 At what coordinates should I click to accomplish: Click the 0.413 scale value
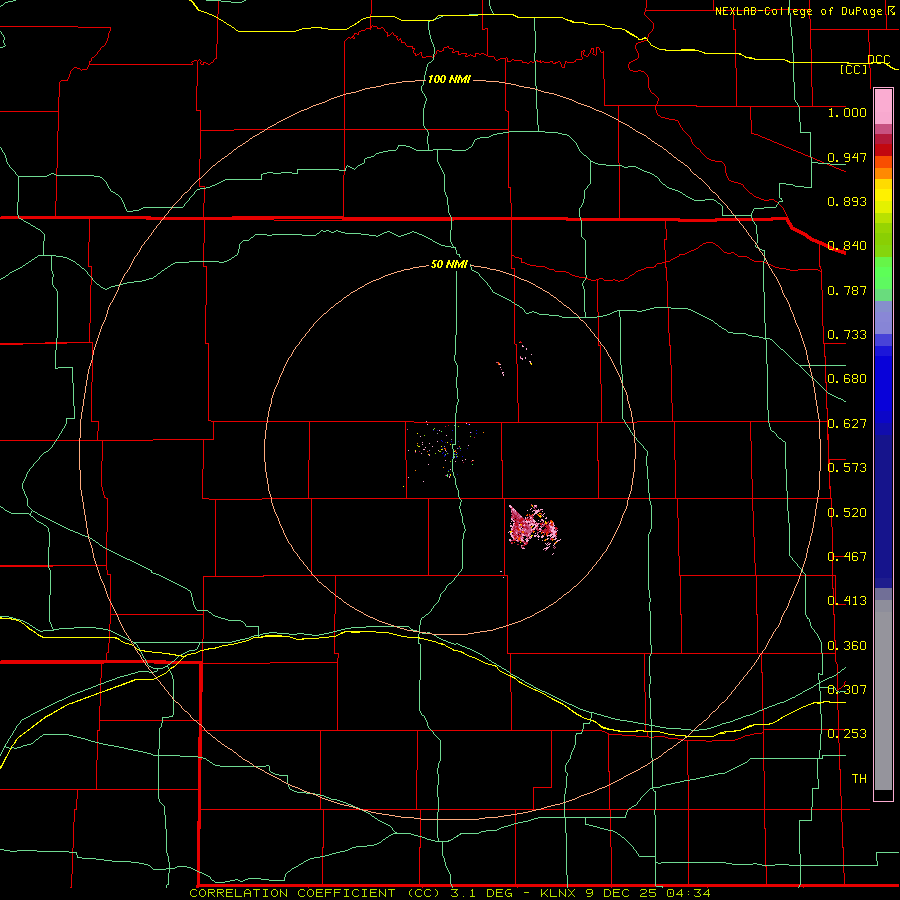[x=847, y=601]
